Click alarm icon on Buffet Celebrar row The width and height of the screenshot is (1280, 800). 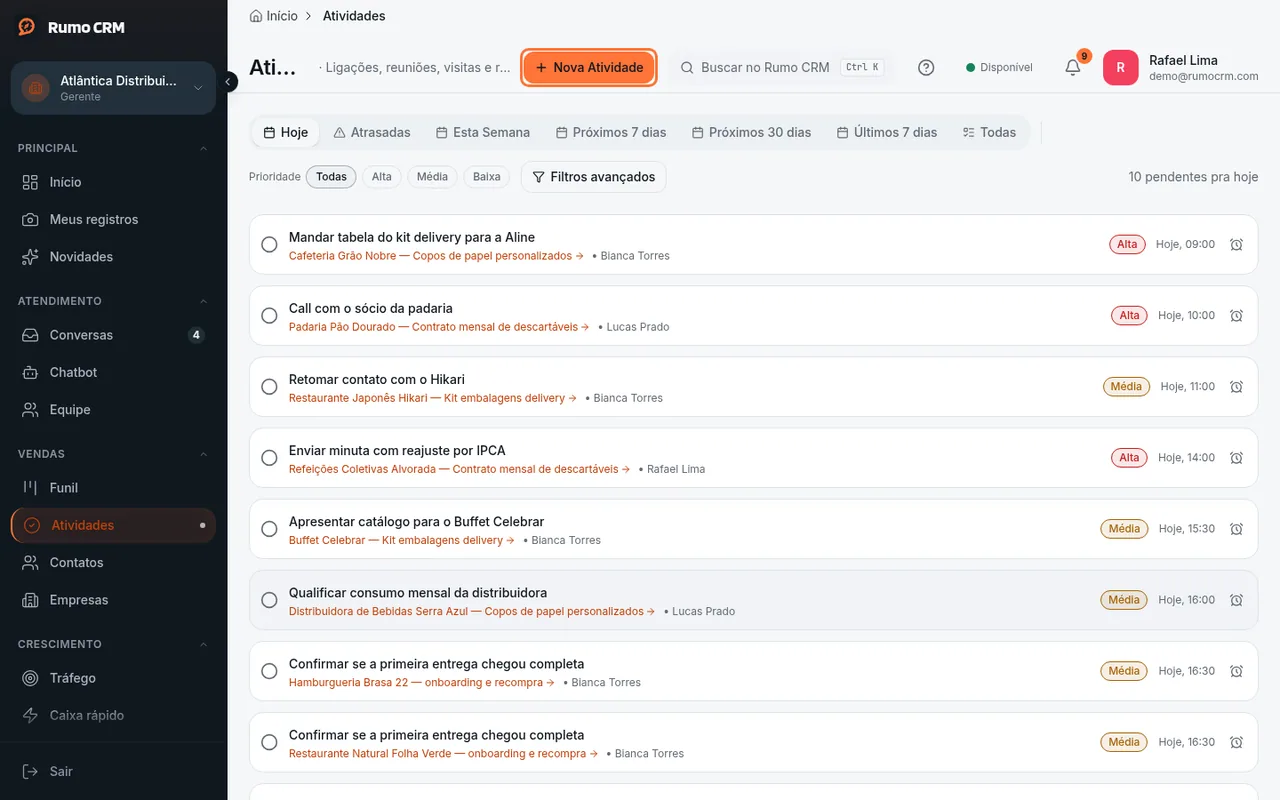[1236, 528]
